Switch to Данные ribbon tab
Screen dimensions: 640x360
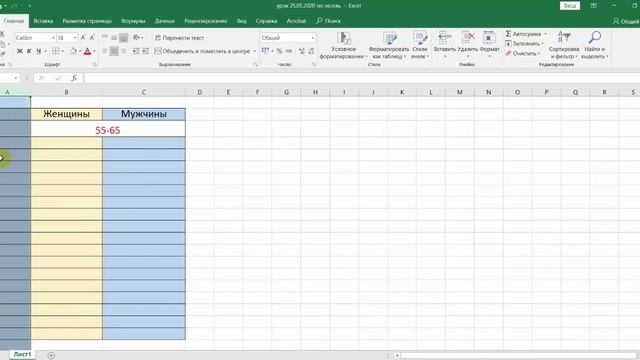tap(164, 21)
